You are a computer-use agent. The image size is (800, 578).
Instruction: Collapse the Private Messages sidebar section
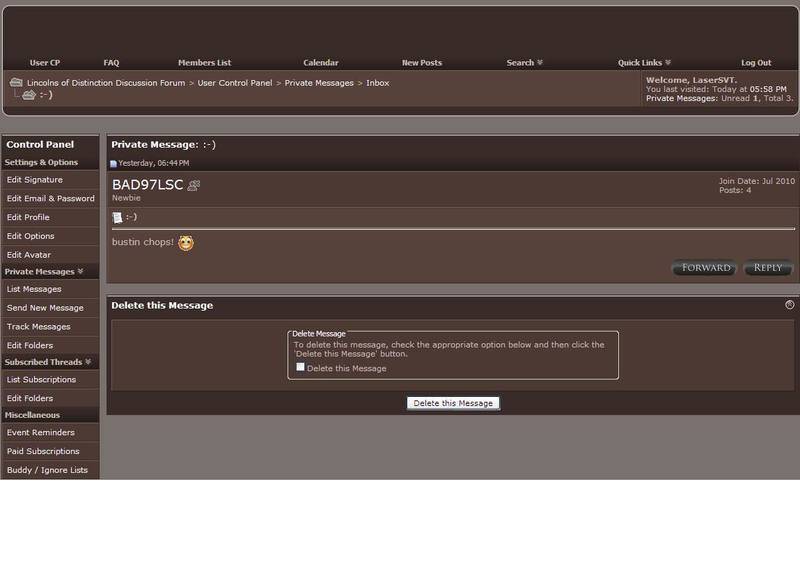(x=80, y=271)
